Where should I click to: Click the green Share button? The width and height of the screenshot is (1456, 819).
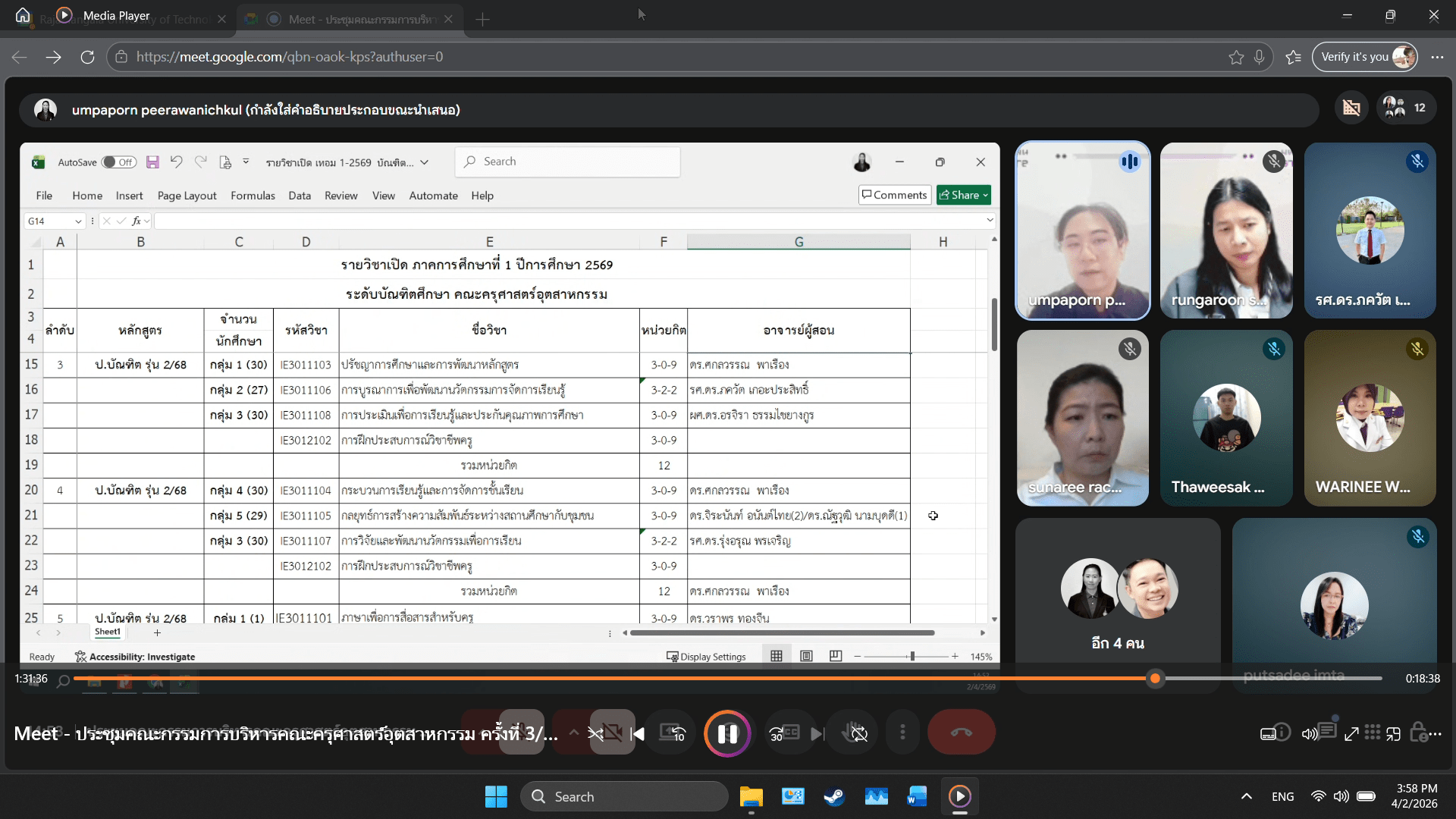(962, 195)
